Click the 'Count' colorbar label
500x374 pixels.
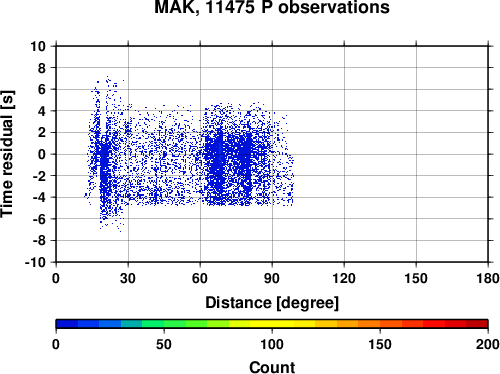pos(272,367)
